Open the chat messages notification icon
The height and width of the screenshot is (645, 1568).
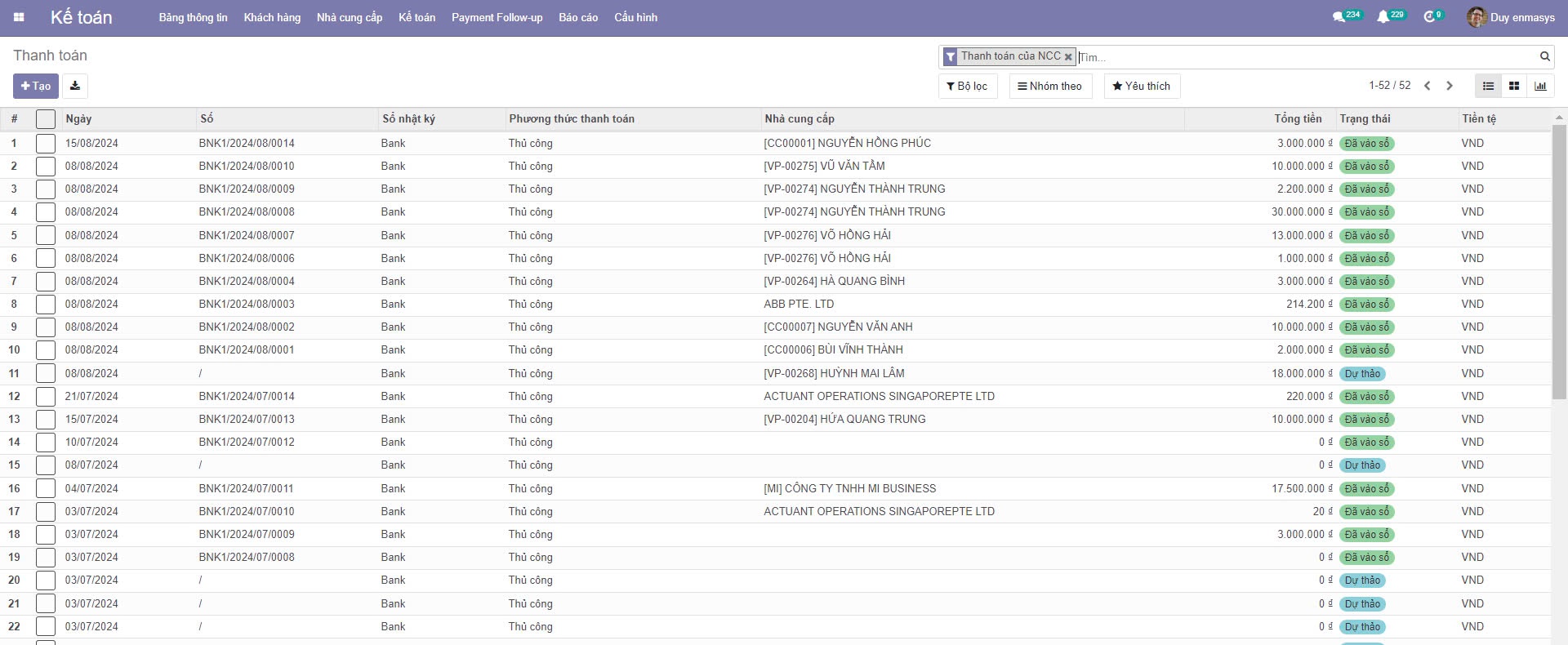1339,17
